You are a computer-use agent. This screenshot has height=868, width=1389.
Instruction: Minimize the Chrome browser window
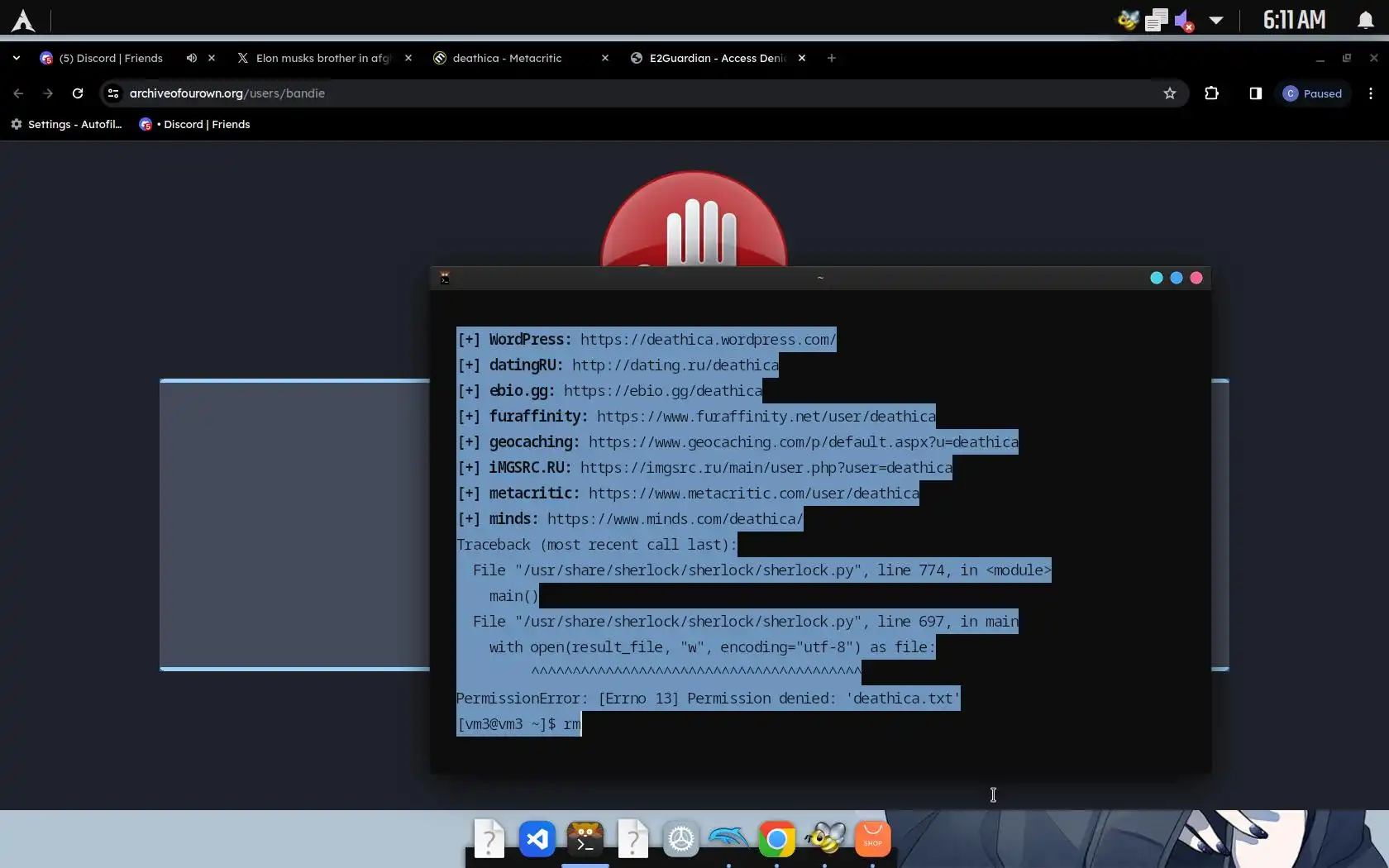[x=1320, y=58]
